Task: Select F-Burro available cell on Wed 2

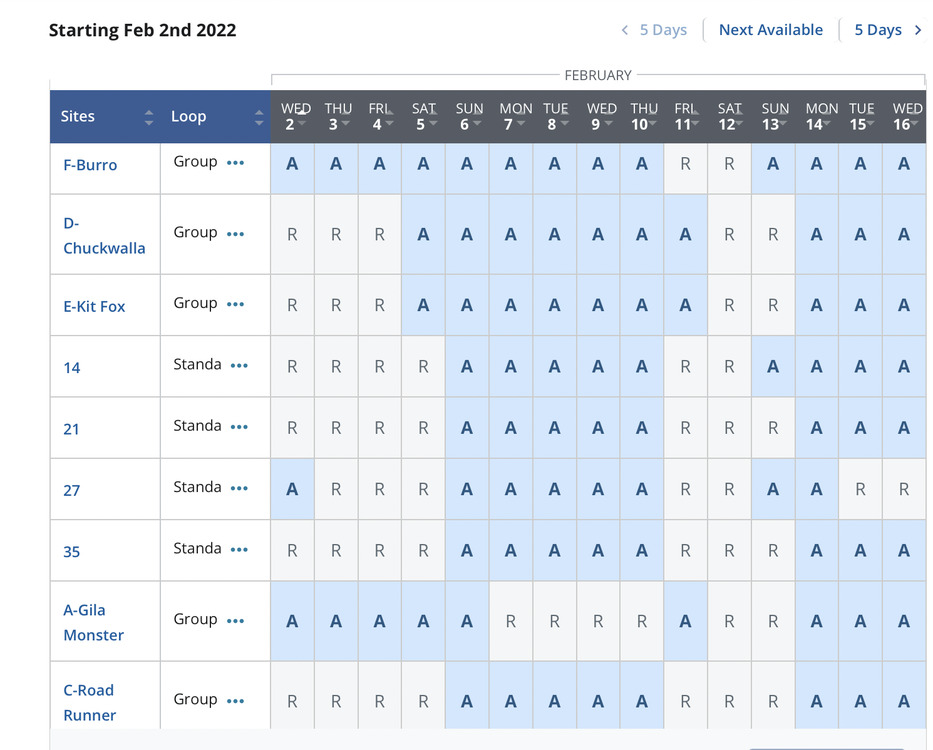Action: pos(292,164)
